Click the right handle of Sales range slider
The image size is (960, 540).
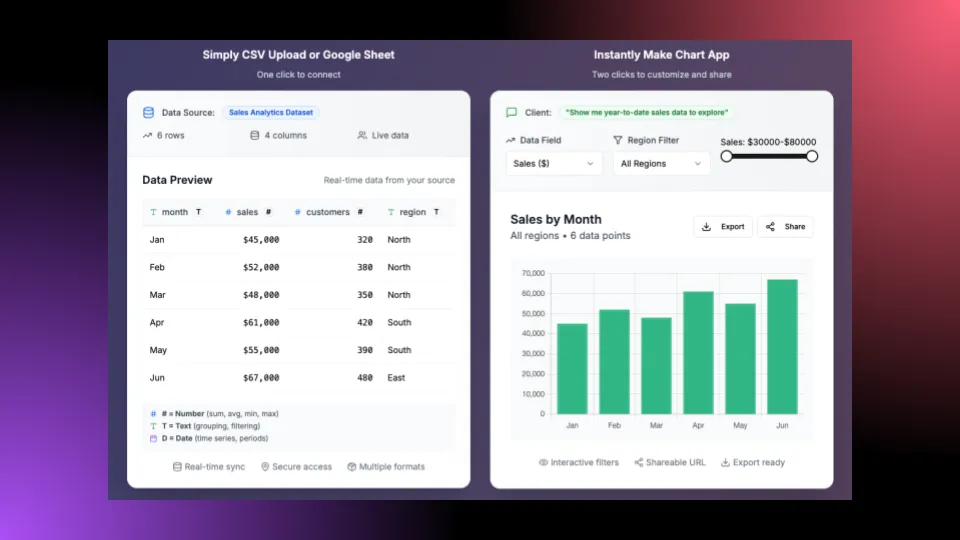[812, 156]
